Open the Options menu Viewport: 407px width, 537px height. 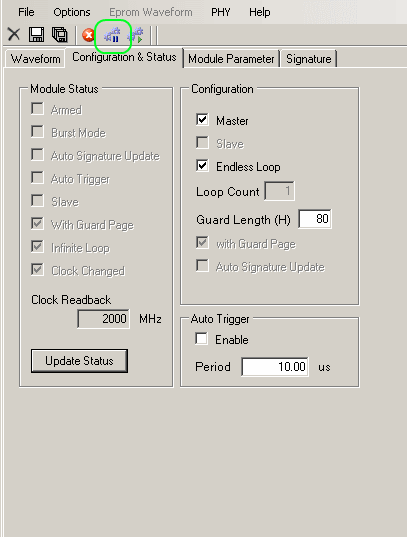point(72,12)
